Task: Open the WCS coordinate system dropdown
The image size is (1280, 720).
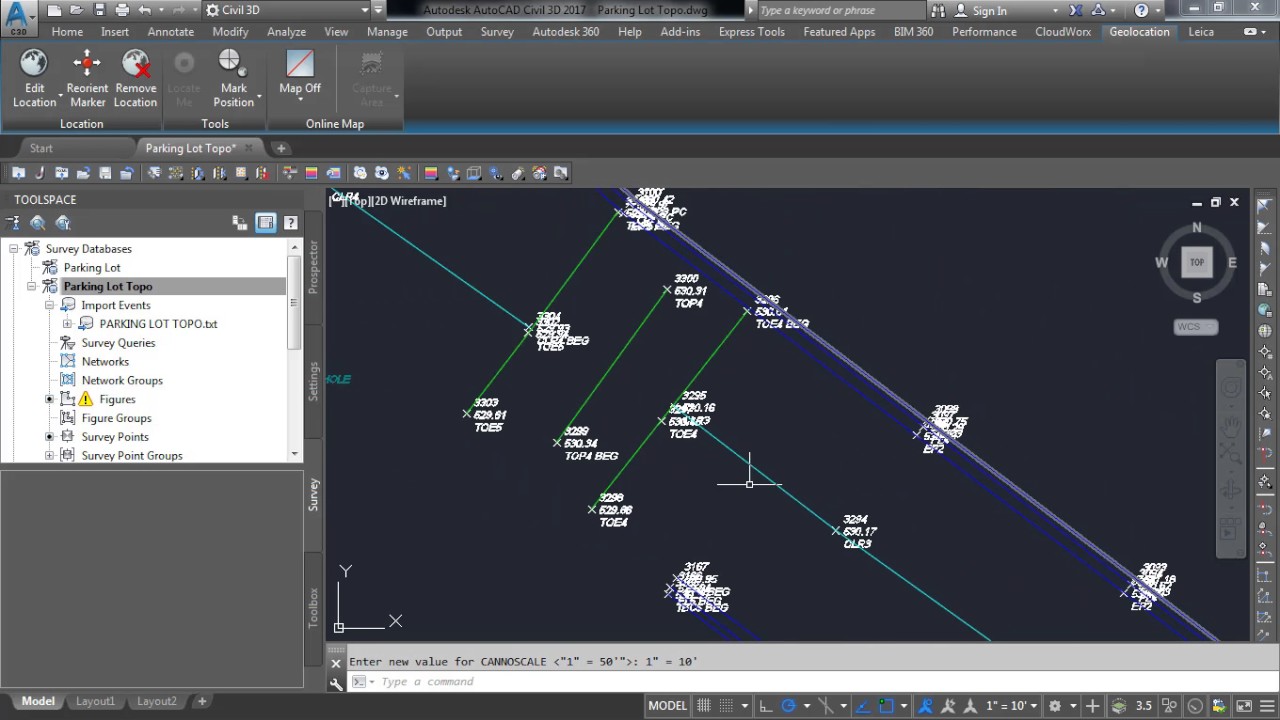Action: [x=1195, y=327]
